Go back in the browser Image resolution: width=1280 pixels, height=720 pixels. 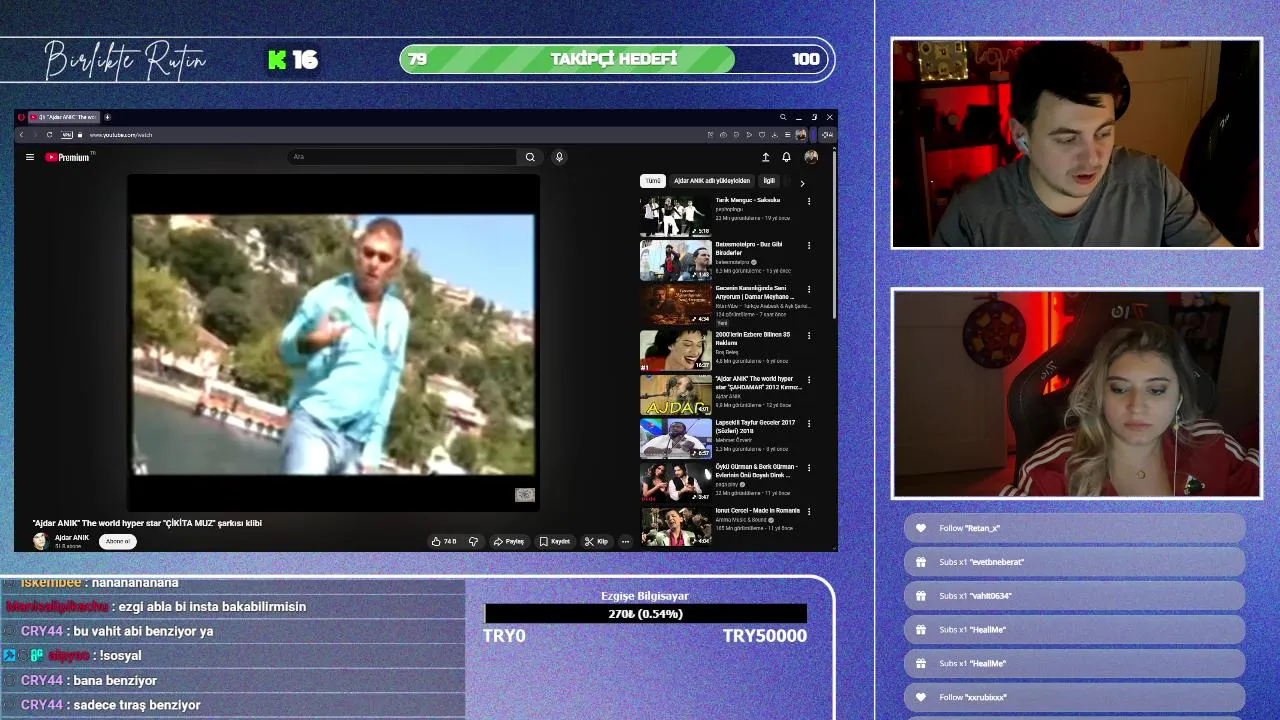pos(21,134)
